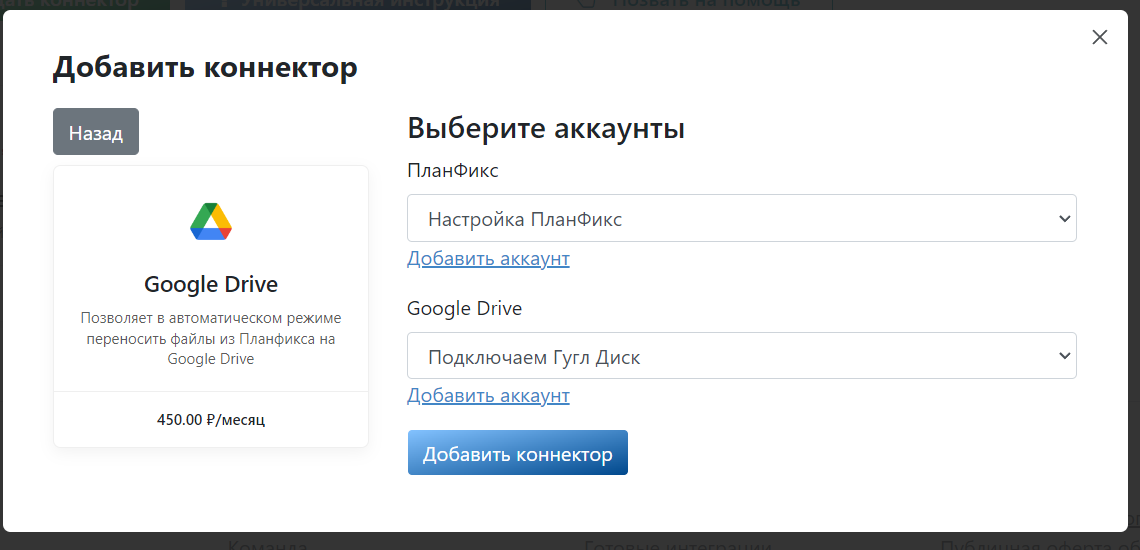The height and width of the screenshot is (550, 1140).
Task: Click the Google Drive field label
Action: click(465, 308)
